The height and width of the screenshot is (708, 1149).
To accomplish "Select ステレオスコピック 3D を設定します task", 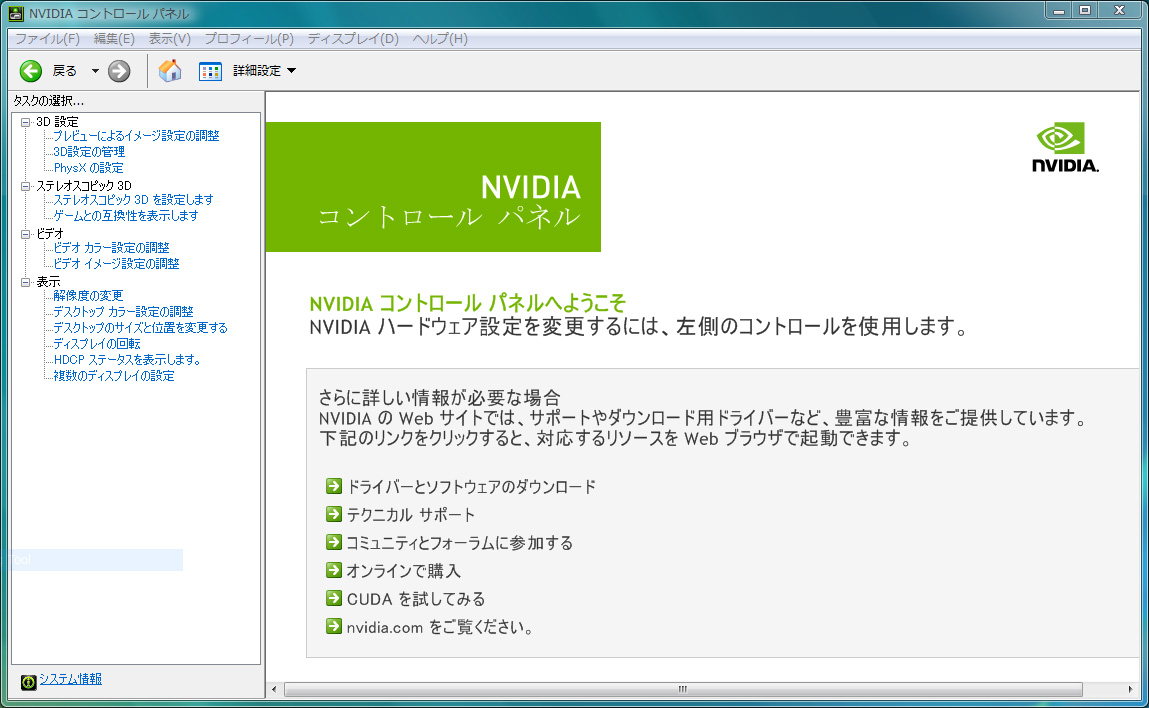I will [133, 199].
